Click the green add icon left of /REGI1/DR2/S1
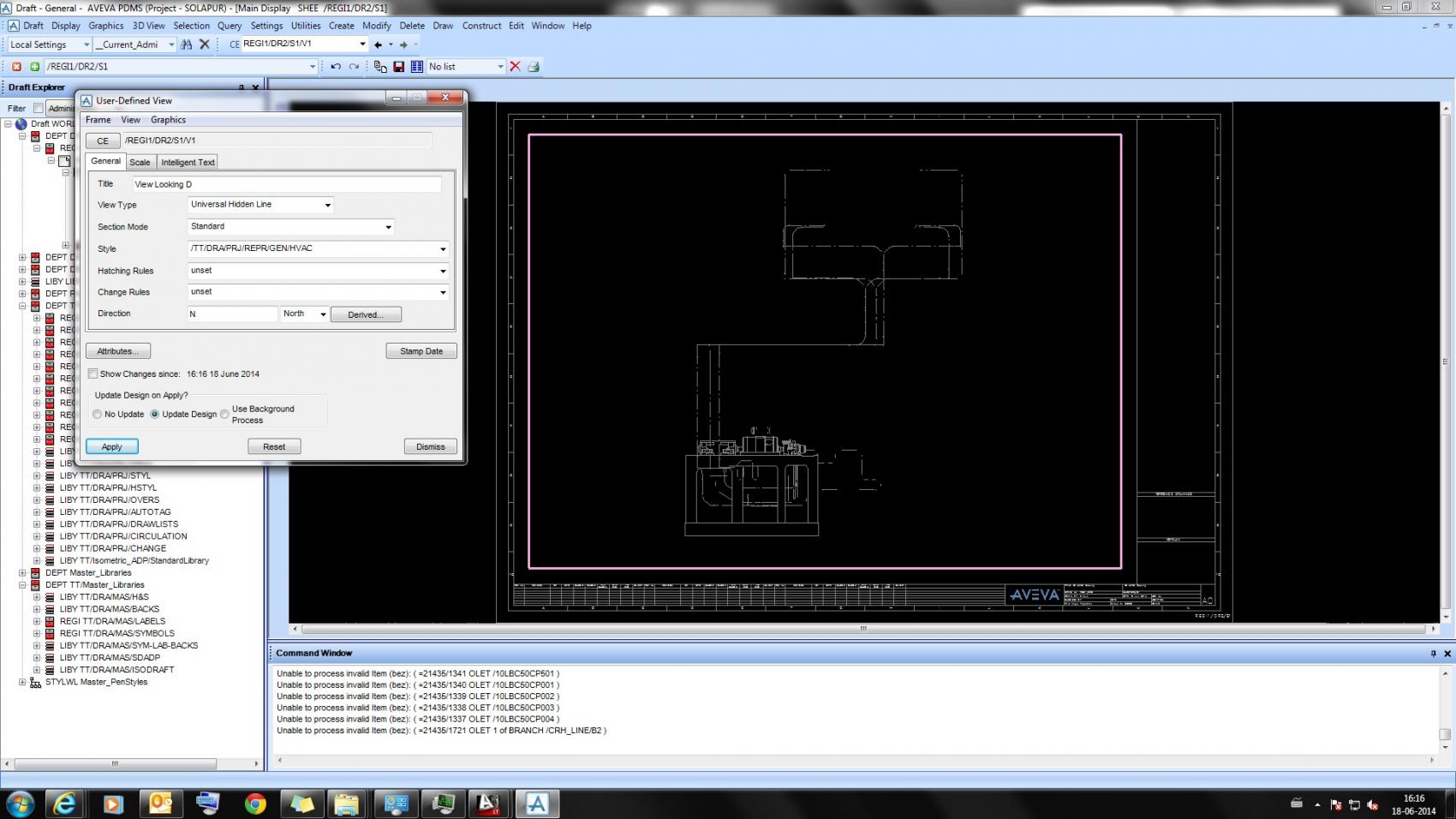The width and height of the screenshot is (1456, 819). point(35,67)
